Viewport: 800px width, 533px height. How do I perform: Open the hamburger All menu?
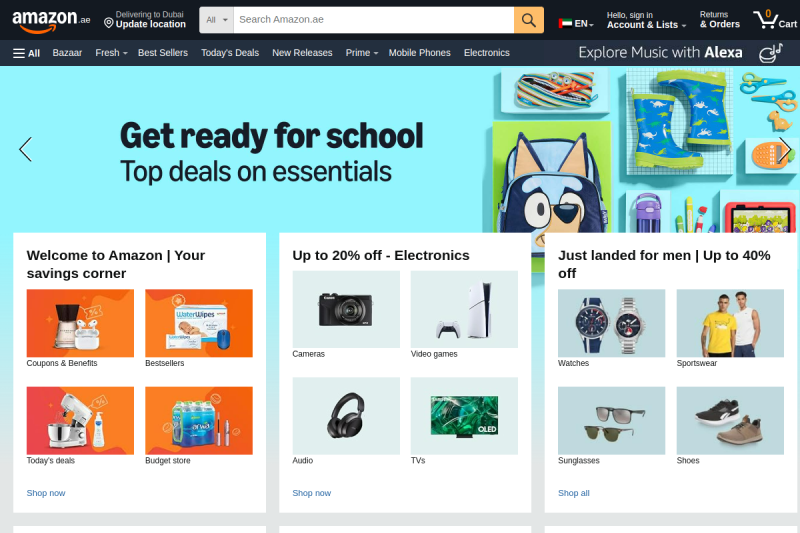point(27,53)
